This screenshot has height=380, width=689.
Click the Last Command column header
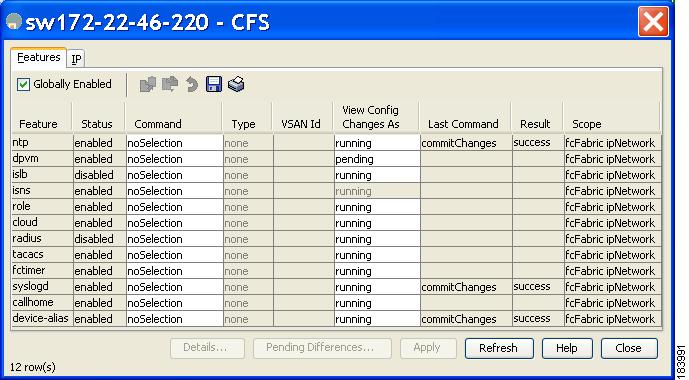465,118
